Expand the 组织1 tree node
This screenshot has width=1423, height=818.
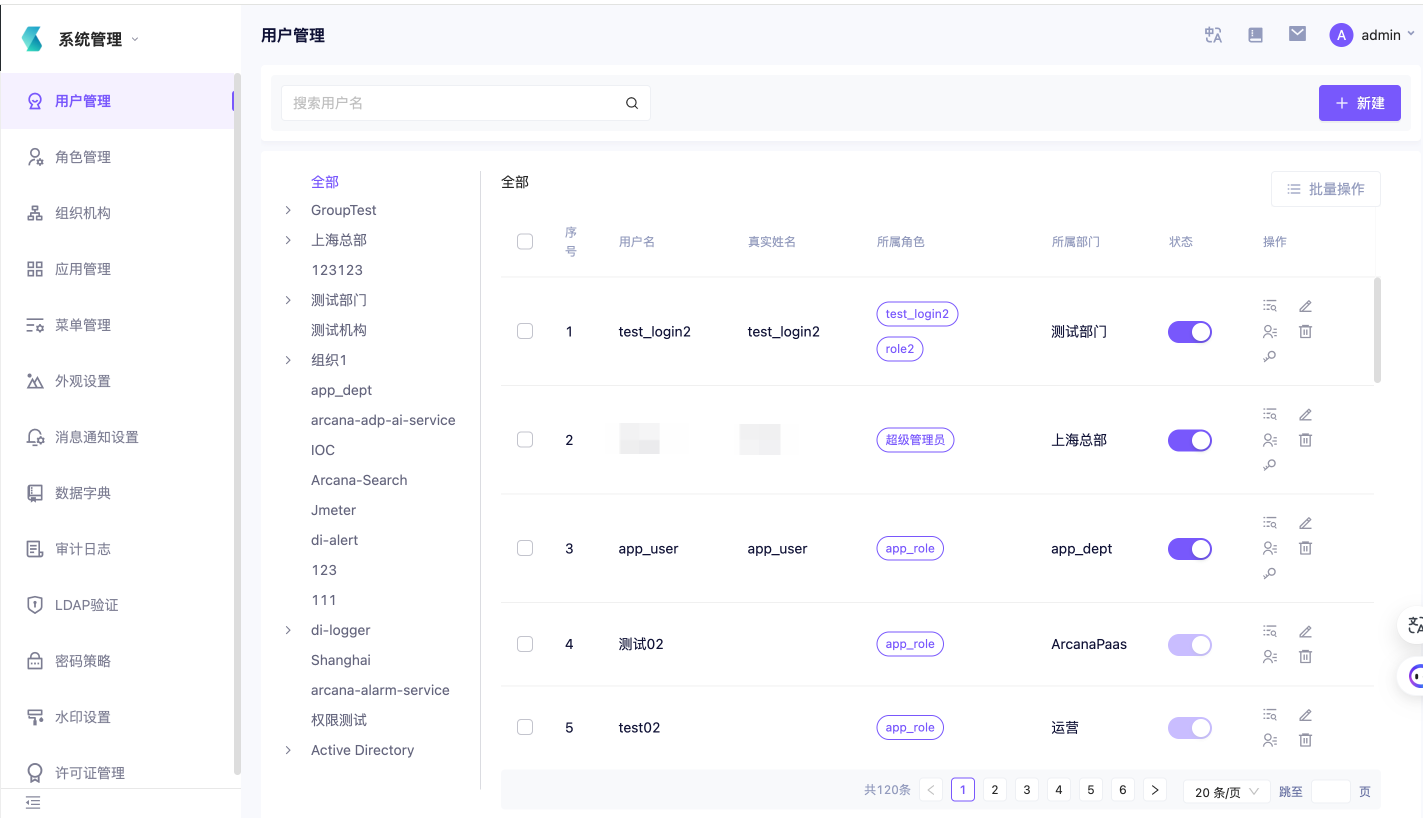pos(288,360)
